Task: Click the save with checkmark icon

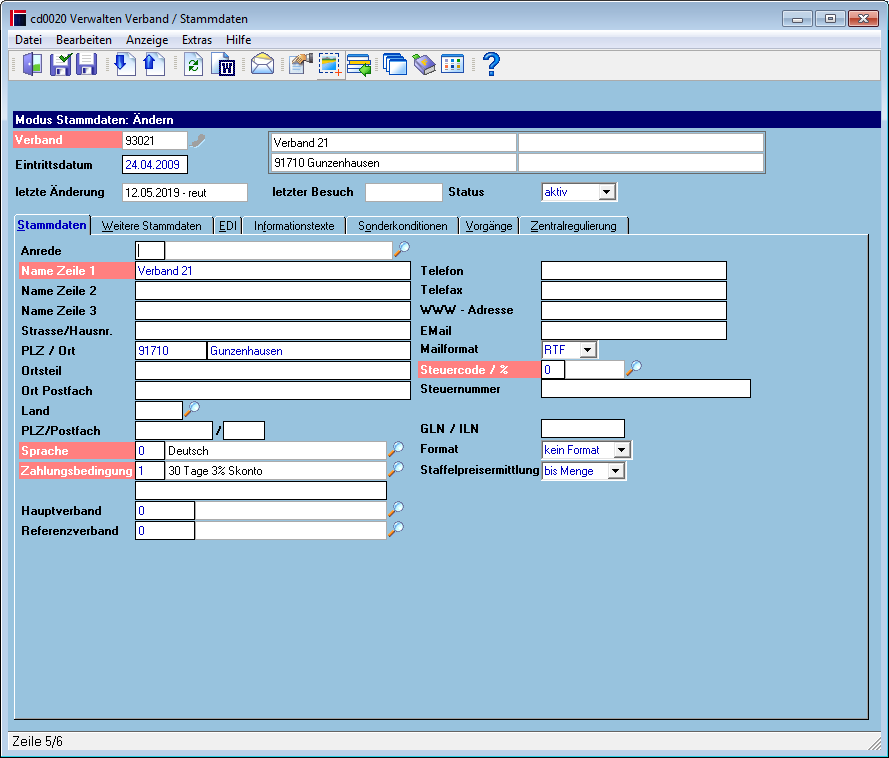Action: pos(61,64)
